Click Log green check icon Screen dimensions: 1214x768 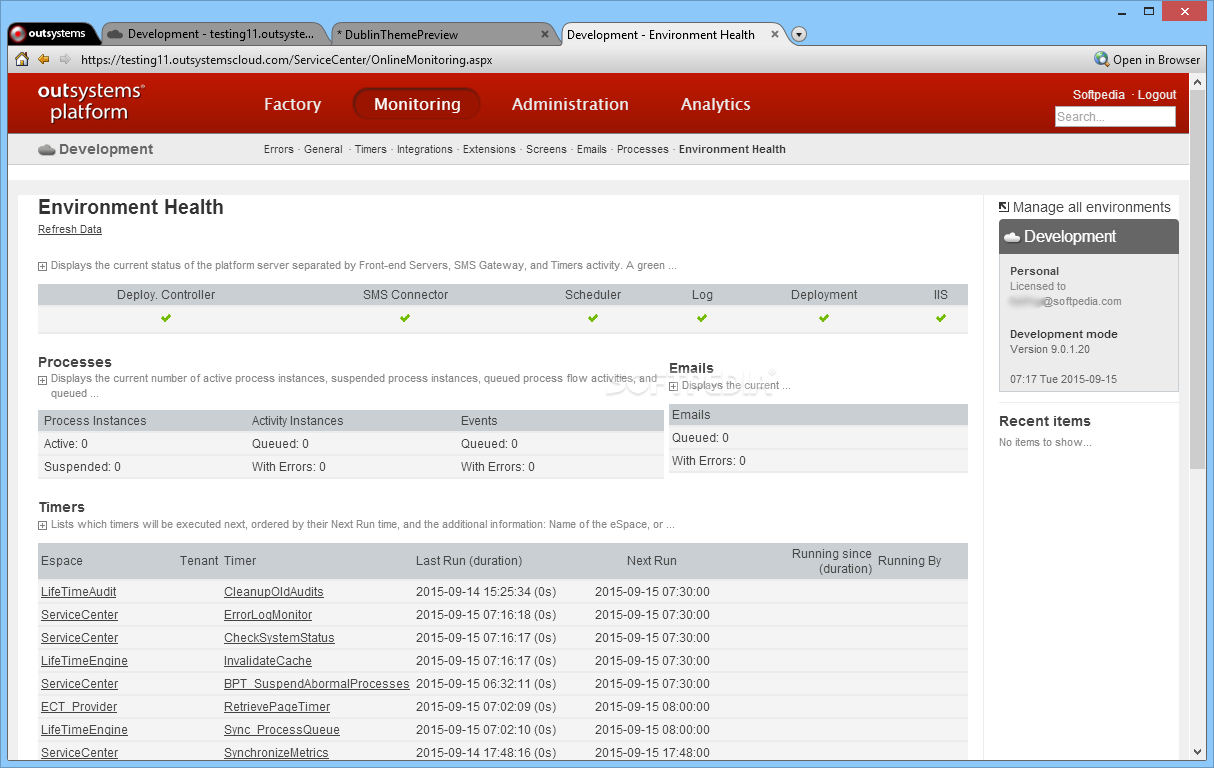click(x=702, y=318)
